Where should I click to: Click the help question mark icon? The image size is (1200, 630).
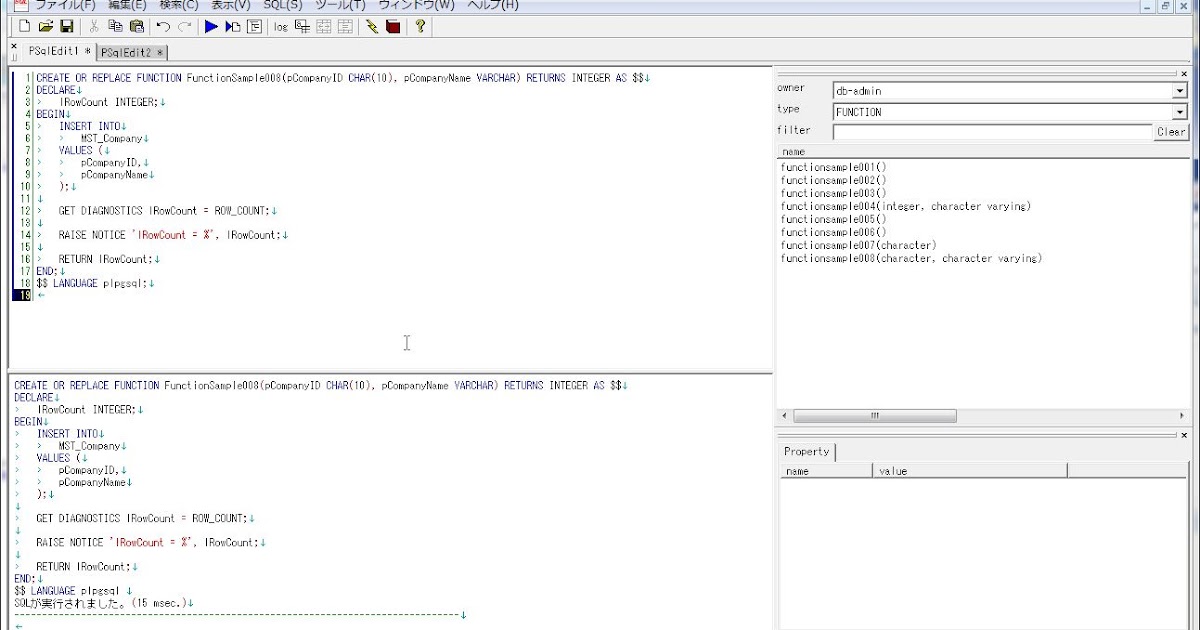click(x=420, y=27)
